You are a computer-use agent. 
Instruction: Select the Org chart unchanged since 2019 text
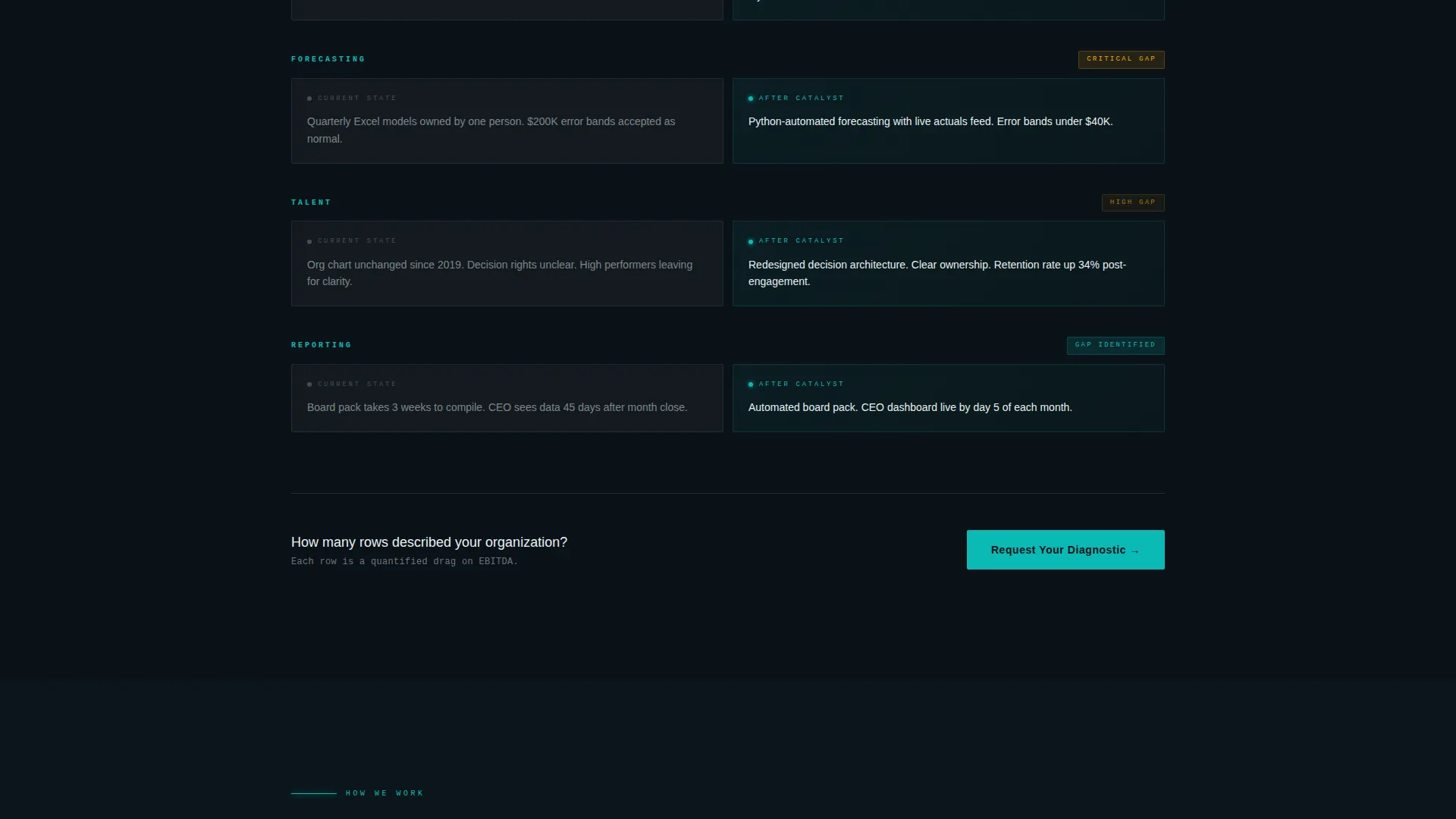point(500,273)
